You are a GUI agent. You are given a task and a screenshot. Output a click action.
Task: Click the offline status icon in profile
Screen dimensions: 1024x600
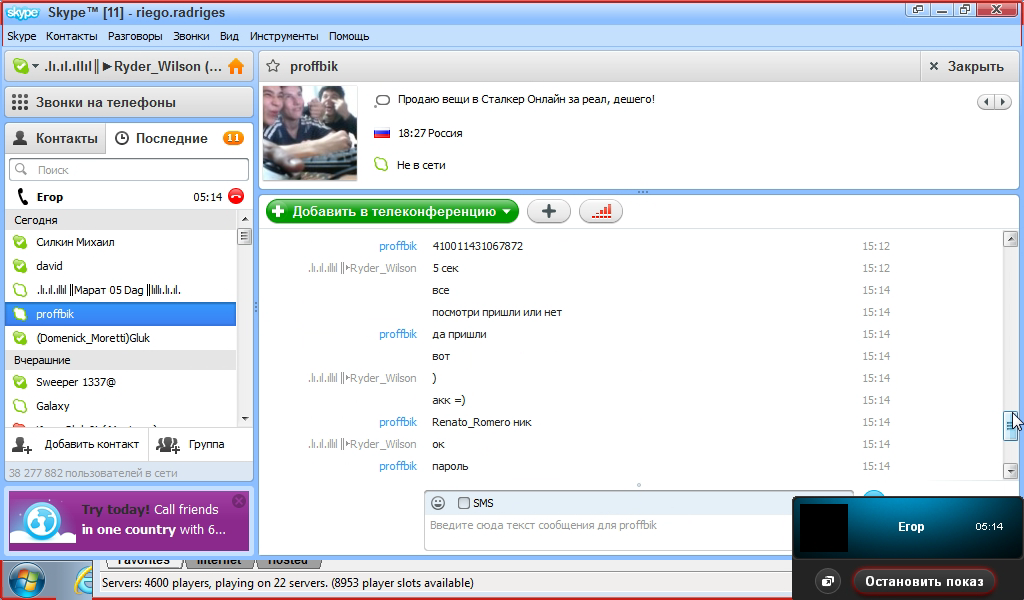(381, 165)
